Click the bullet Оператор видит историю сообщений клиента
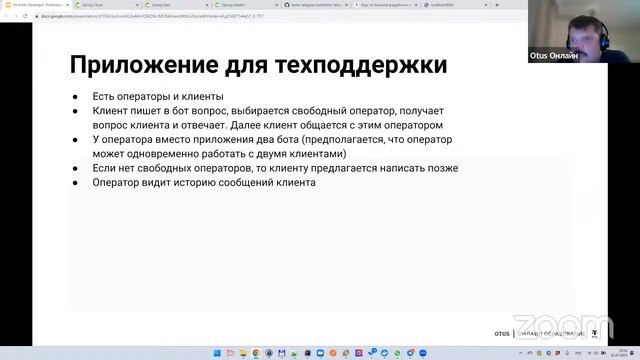The width and height of the screenshot is (640, 360). click(x=204, y=182)
